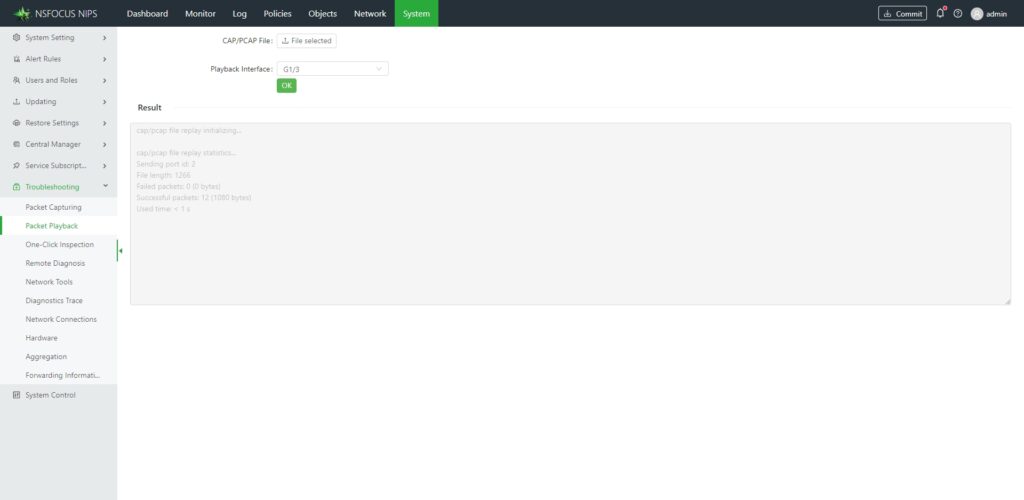Expand the Service Subscription chevron

104,166
